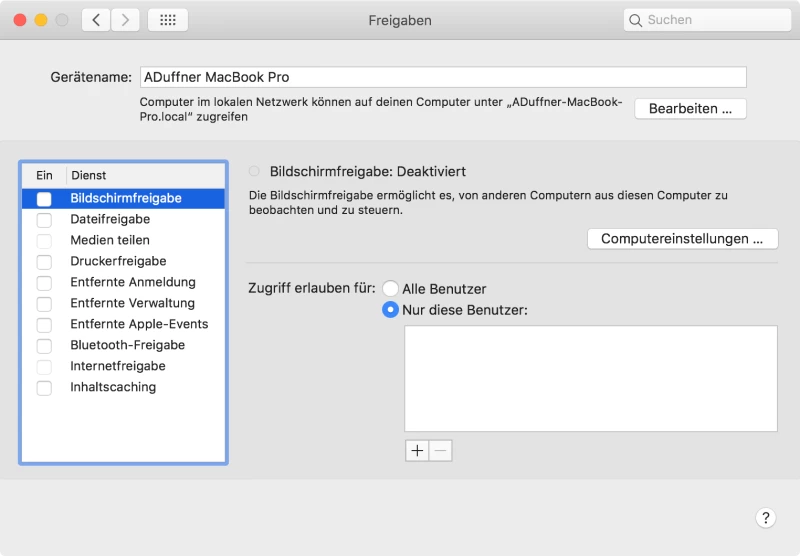Enable the Bluetooth-Freigabe checkbox
The width and height of the screenshot is (800, 556).
click(44, 345)
